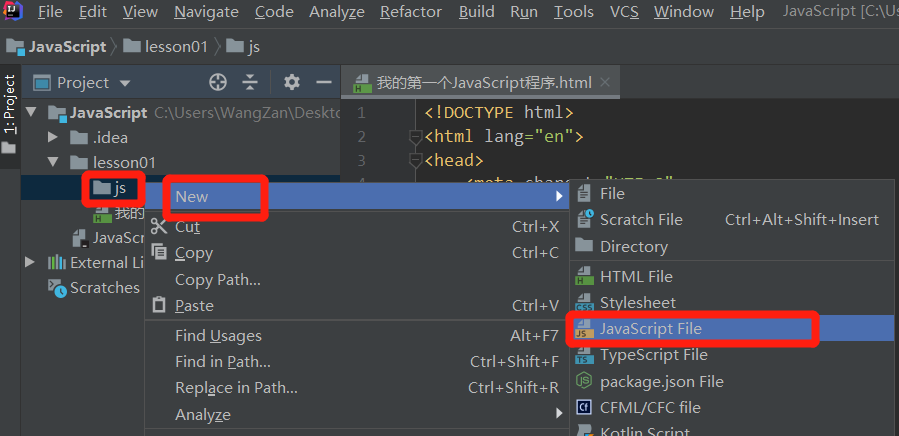This screenshot has height=436, width=899.
Task: Open the View menu
Action: [140, 11]
